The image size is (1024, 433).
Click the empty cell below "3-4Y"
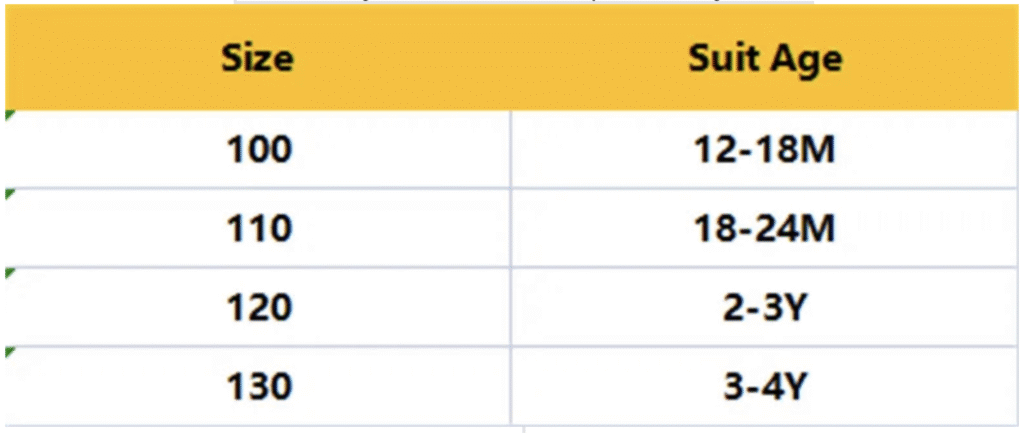[765, 429]
